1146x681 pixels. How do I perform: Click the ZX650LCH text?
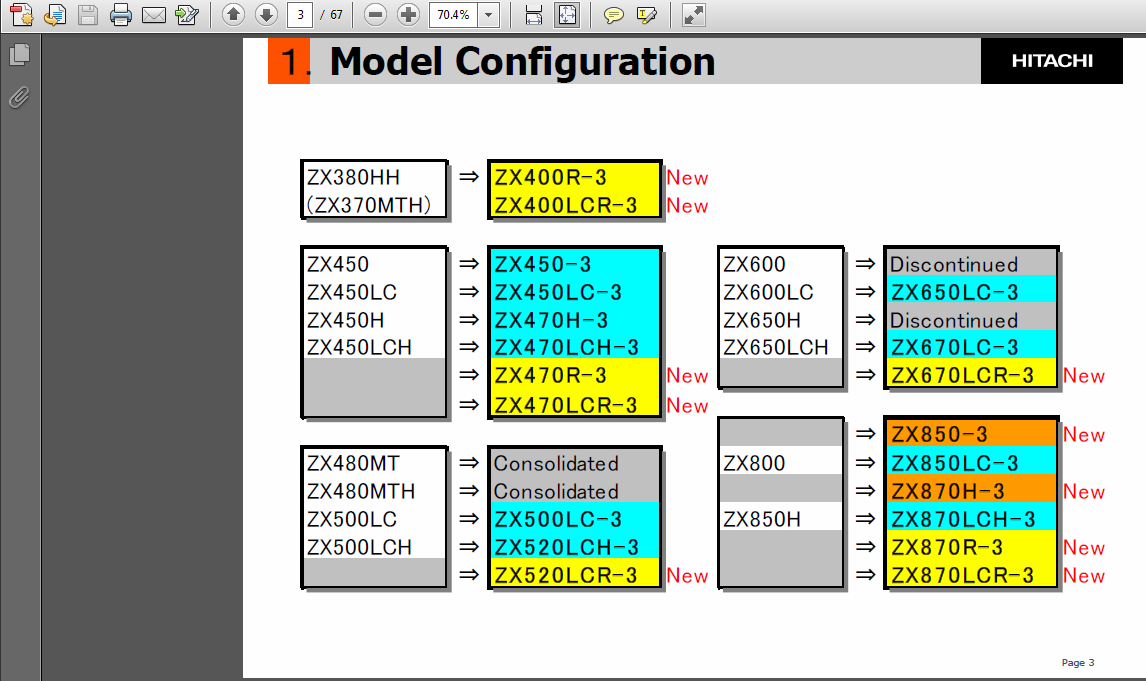pyautogui.click(x=776, y=347)
